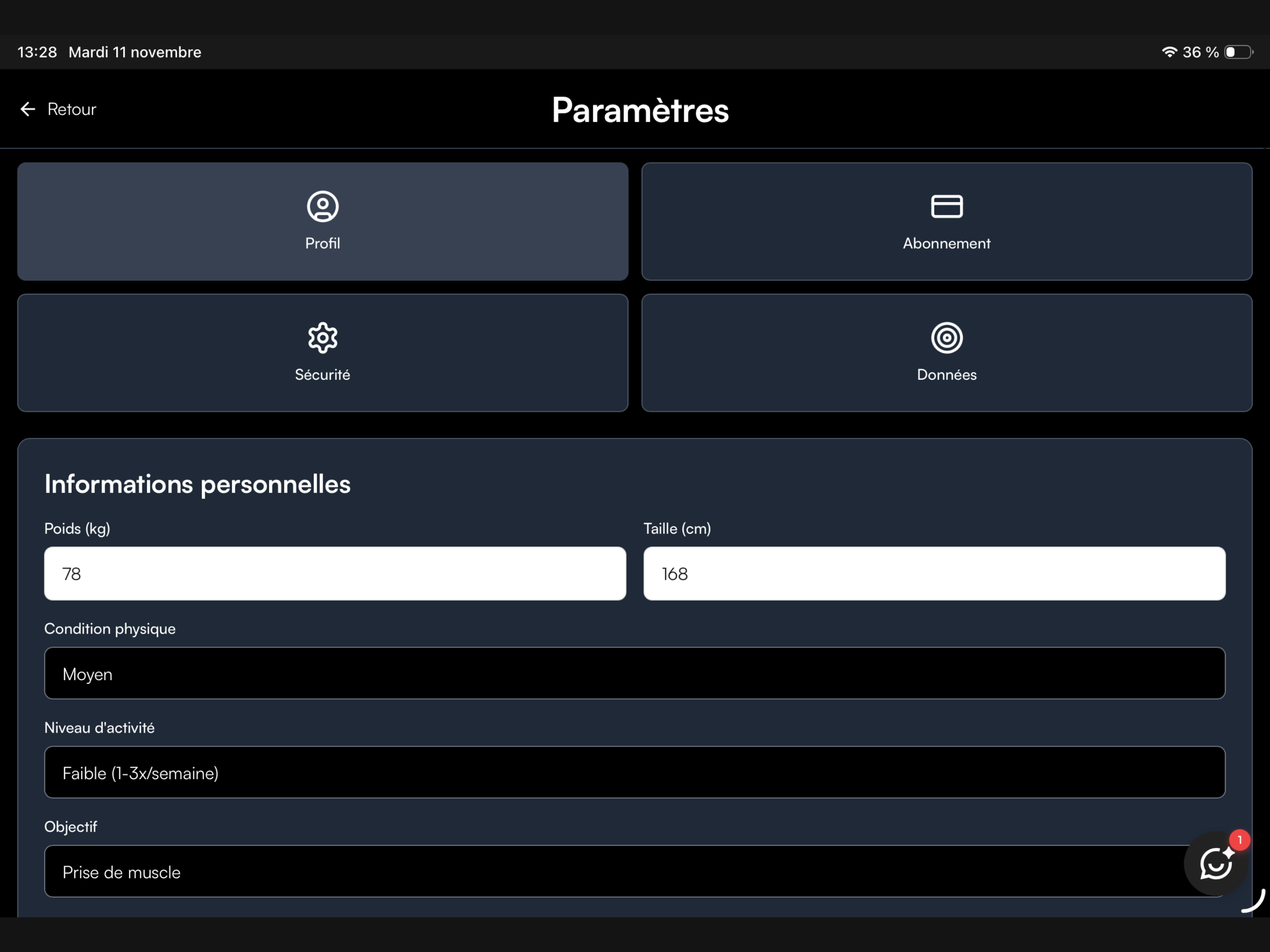The image size is (1270, 952).
Task: Click the Objectif label
Action: 71,827
